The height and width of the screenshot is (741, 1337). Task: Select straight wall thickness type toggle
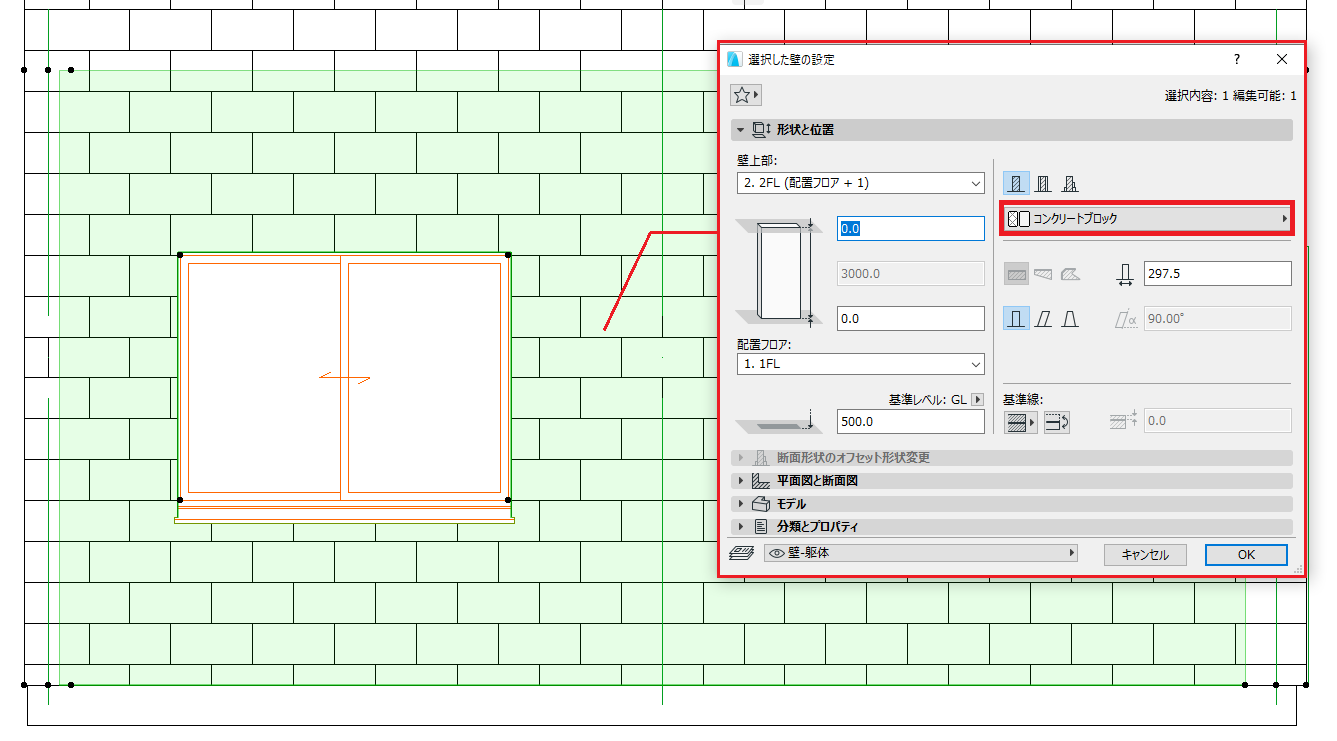(x=1016, y=273)
